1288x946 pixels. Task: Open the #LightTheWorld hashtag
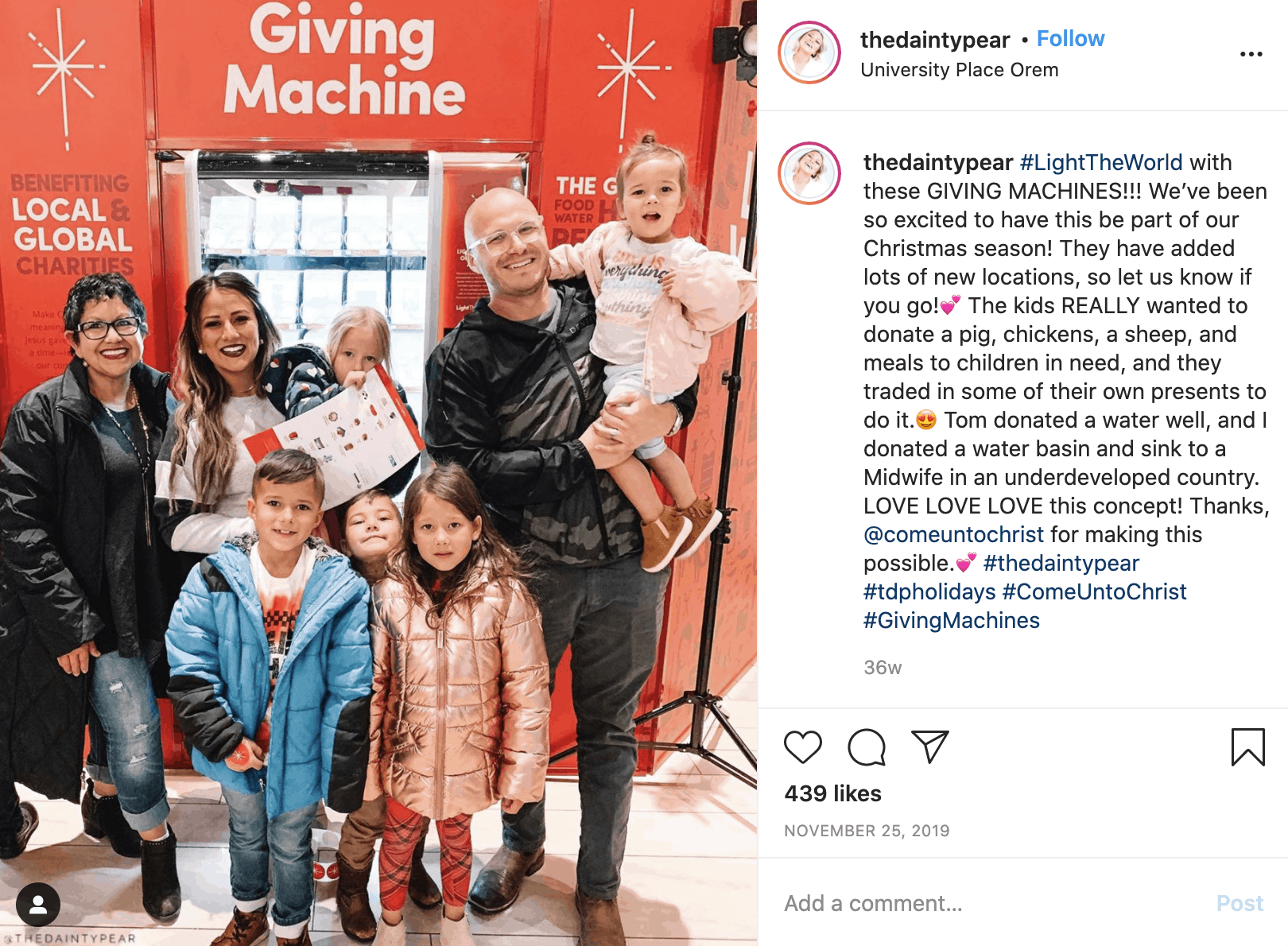[1101, 162]
